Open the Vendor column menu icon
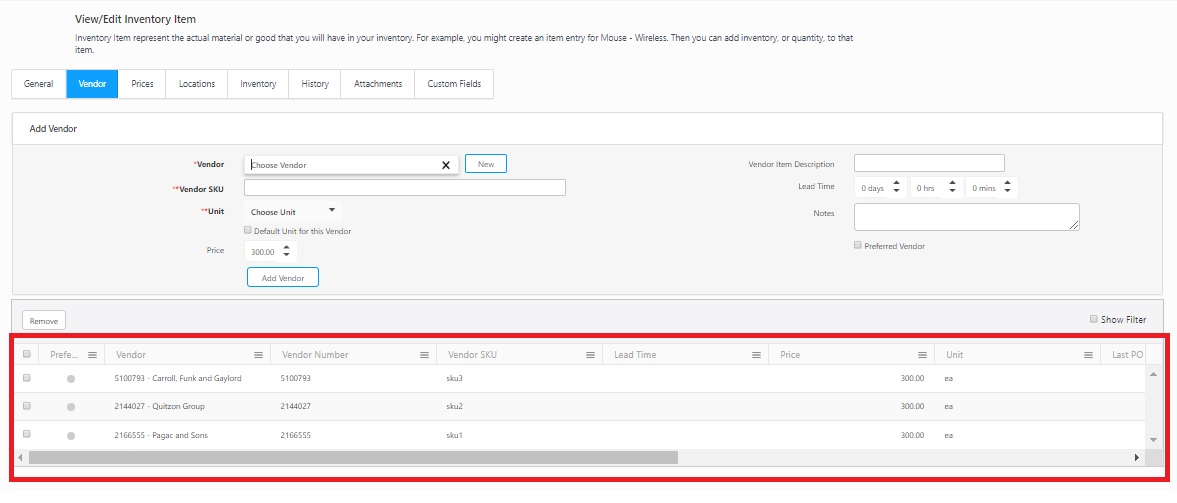The image size is (1177, 503). 258,355
